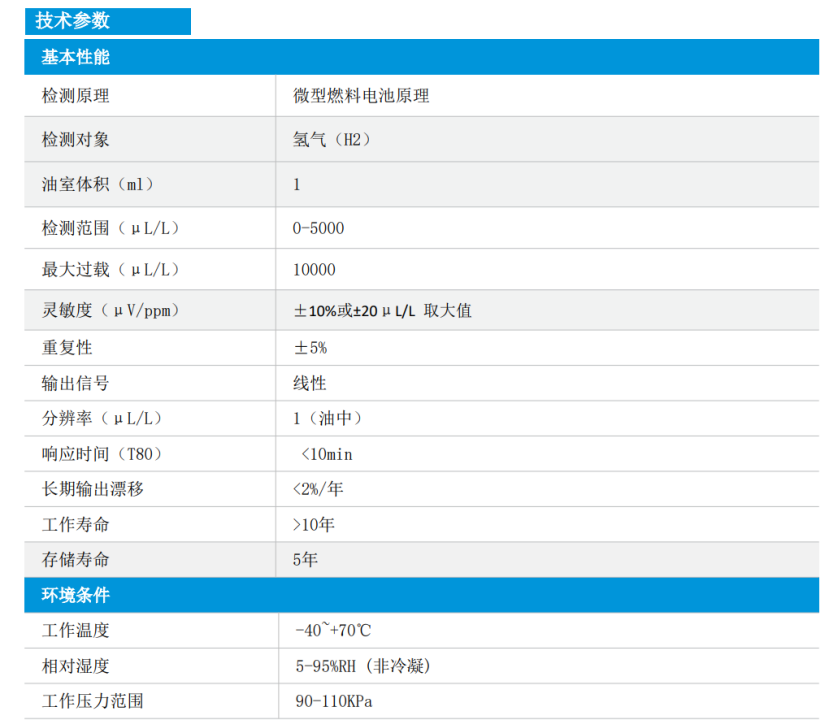Click the value -40~+70℃
Image resolution: width=830 pixels, height=721 pixels.
click(333, 630)
